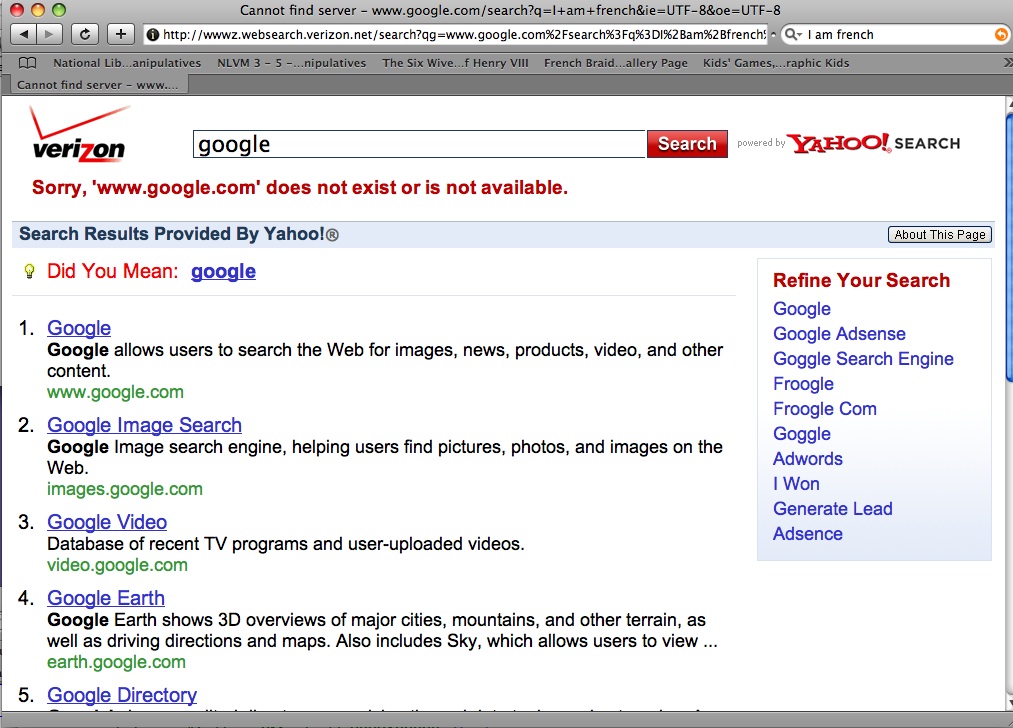Click the Verizon search box containing 'google'
This screenshot has height=728, width=1013.
pos(419,144)
